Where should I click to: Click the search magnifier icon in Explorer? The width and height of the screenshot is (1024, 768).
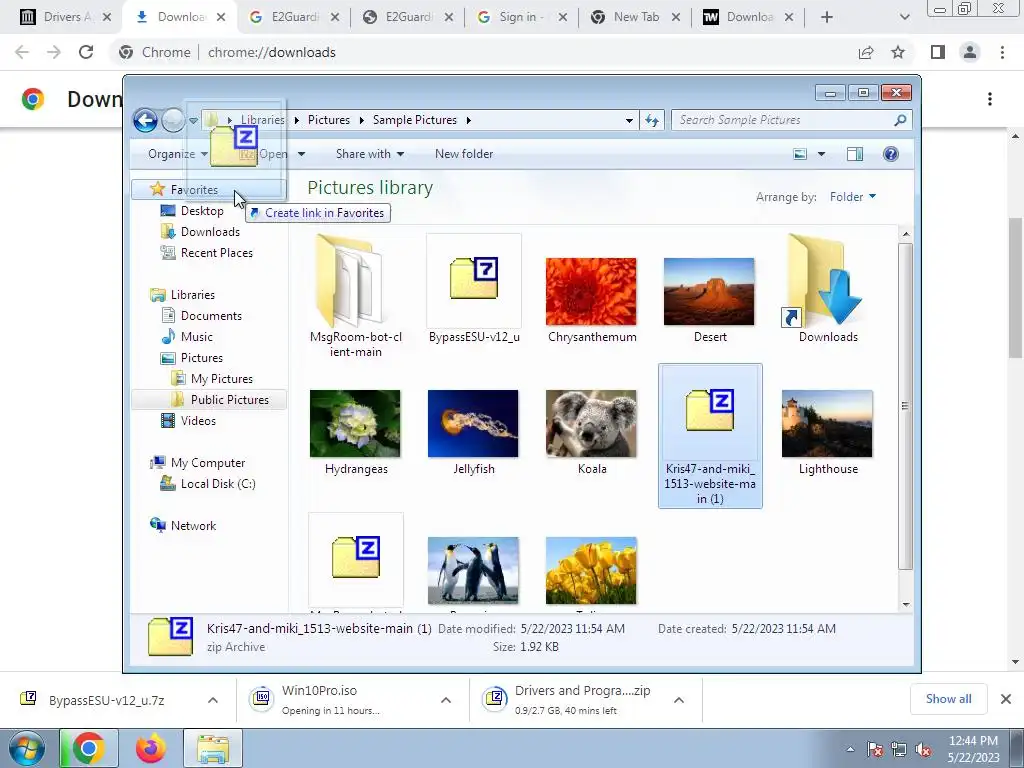click(x=901, y=120)
